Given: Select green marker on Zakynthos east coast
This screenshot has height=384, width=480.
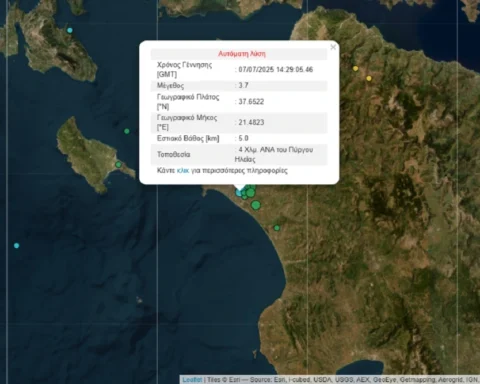Looking at the screenshot, I should 118,164.
